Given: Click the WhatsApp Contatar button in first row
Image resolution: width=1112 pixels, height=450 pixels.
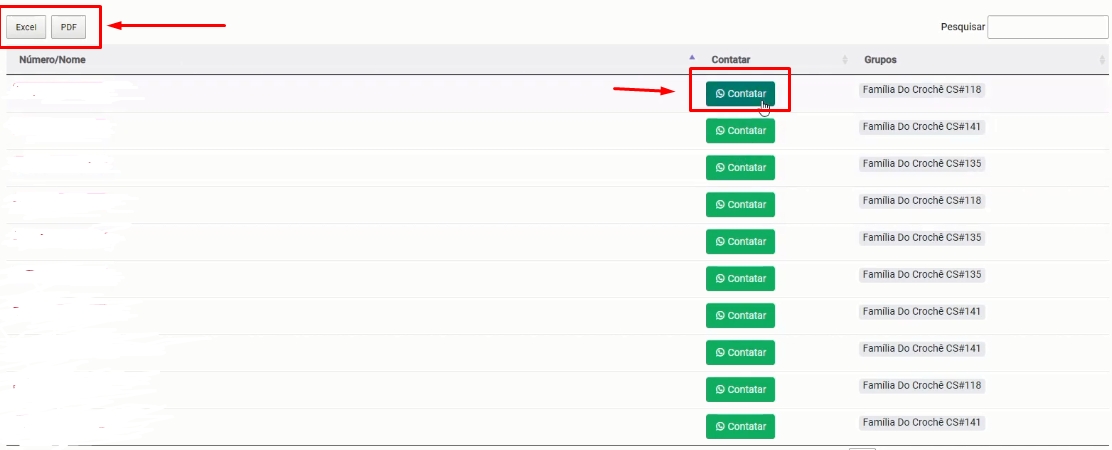Looking at the screenshot, I should coord(740,94).
